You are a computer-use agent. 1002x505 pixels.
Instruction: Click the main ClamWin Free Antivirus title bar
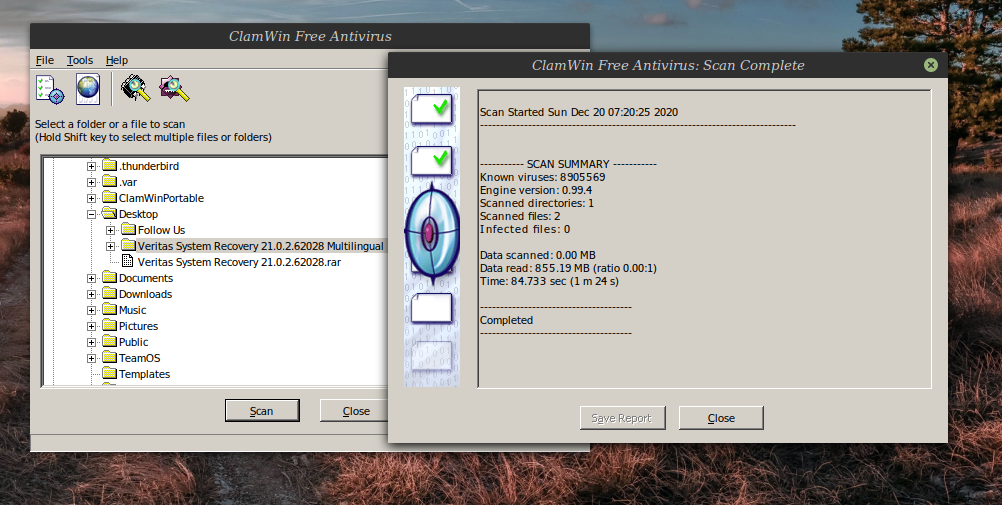click(310, 36)
